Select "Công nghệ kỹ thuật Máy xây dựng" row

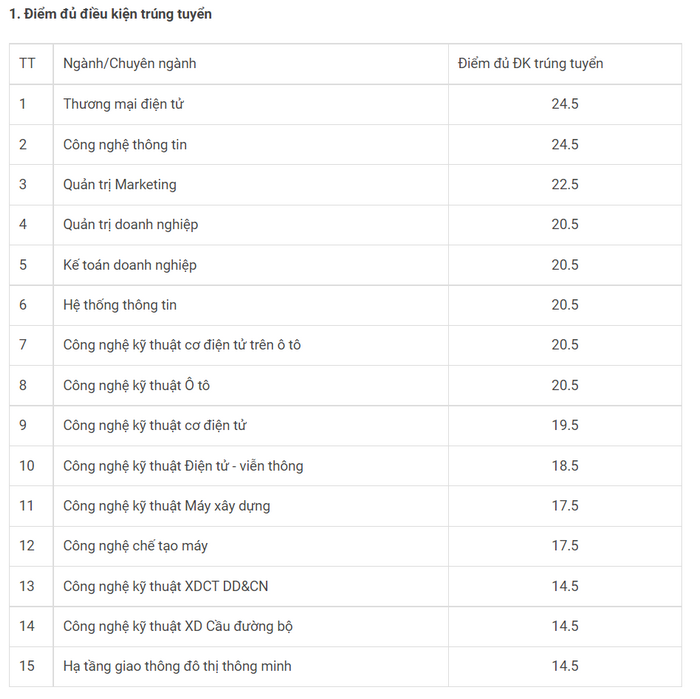coord(345,506)
